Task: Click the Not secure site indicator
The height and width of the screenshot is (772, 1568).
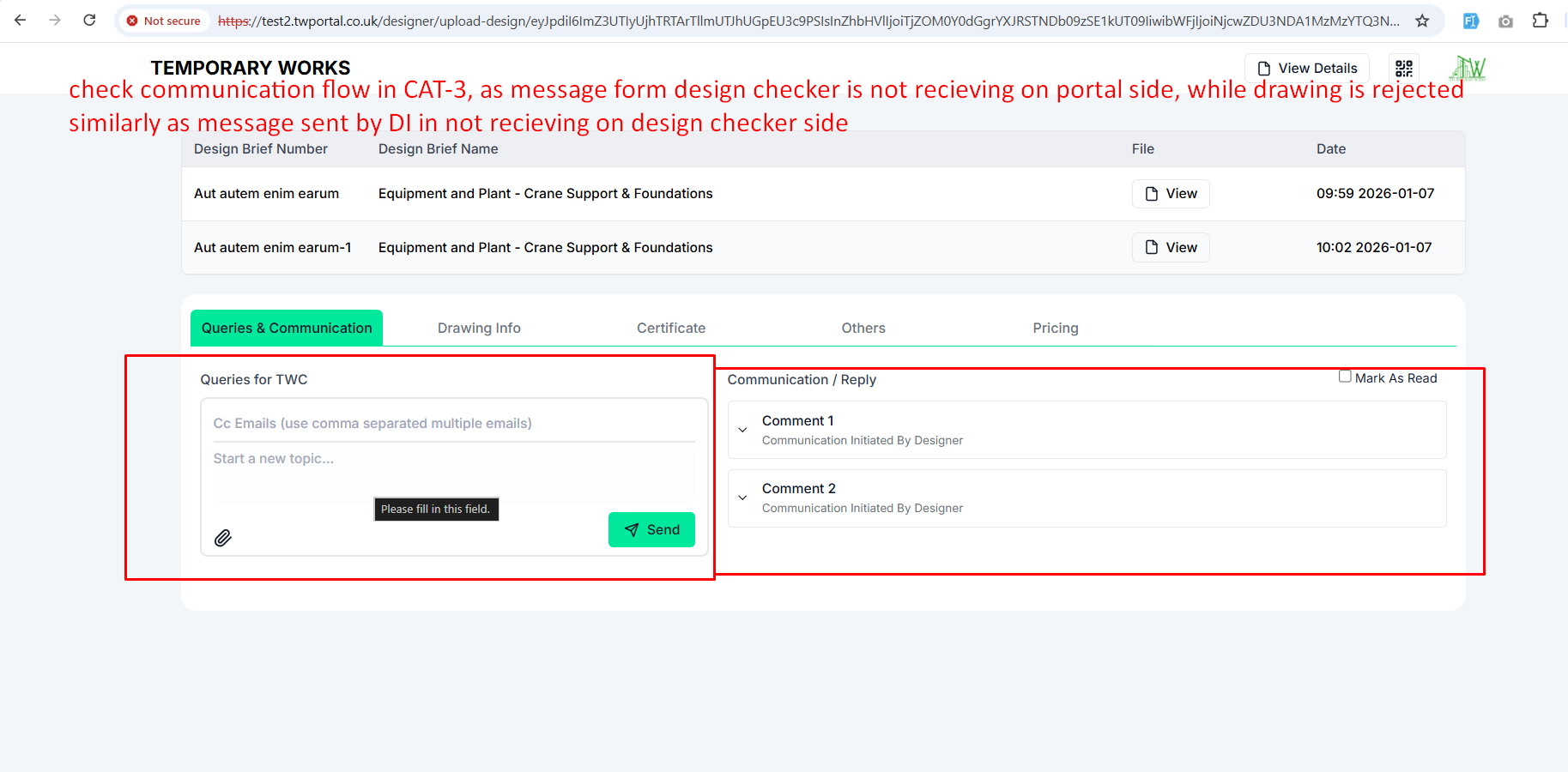Action: 163,21
